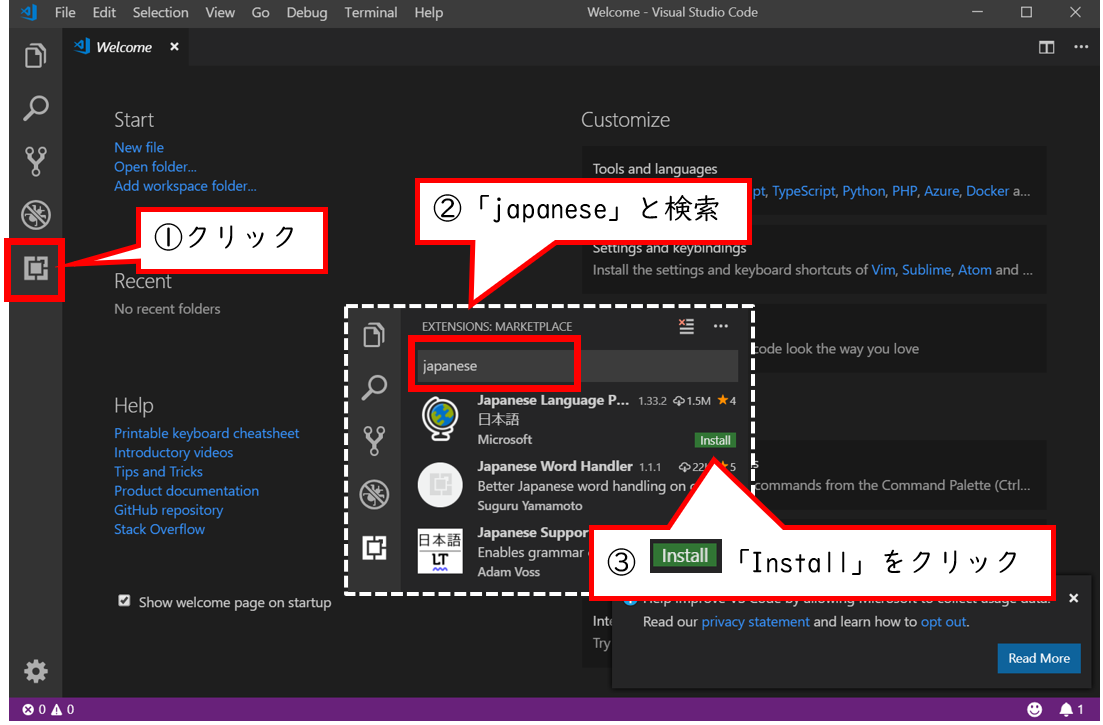The image size is (1103, 725).
Task: Select Japanese Language Pack extension title
Action: [553, 400]
